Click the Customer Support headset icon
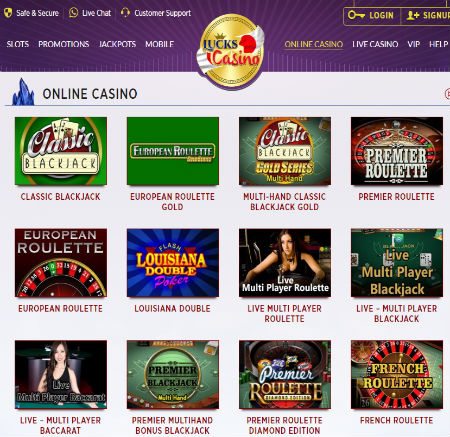 (125, 13)
